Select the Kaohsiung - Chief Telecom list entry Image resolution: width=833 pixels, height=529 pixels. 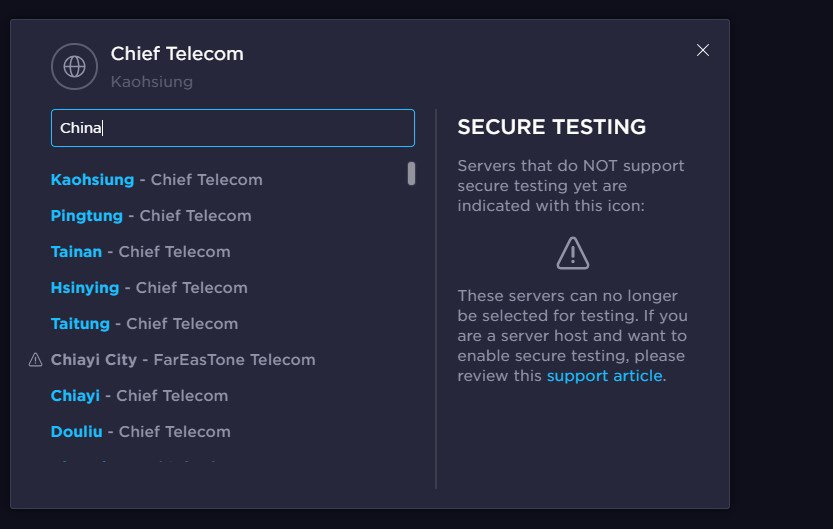coord(156,180)
